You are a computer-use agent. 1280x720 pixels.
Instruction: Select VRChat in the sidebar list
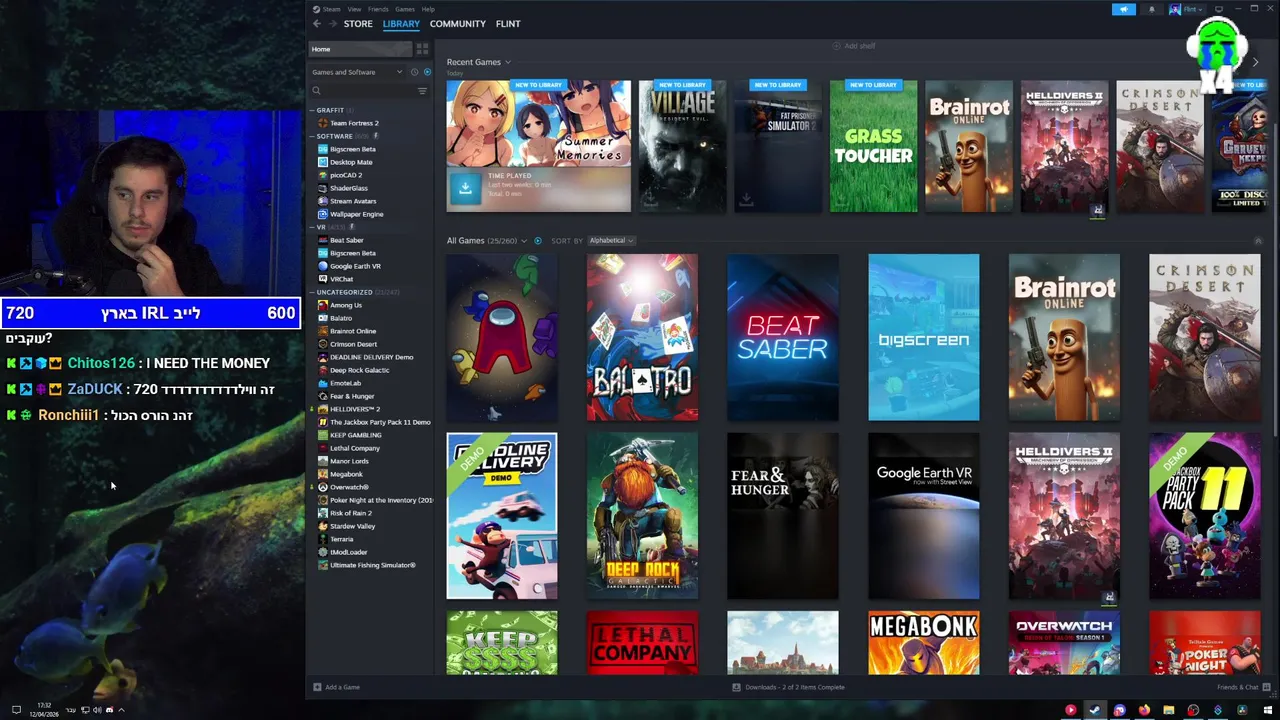pyautogui.click(x=341, y=279)
